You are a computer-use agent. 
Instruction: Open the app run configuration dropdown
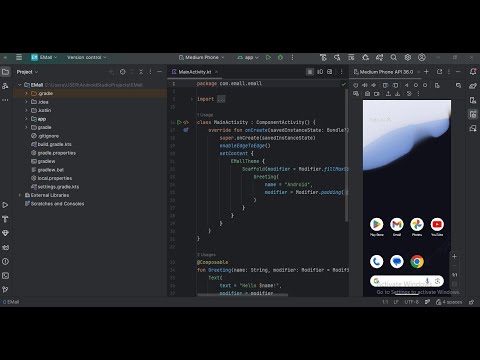click(x=248, y=57)
